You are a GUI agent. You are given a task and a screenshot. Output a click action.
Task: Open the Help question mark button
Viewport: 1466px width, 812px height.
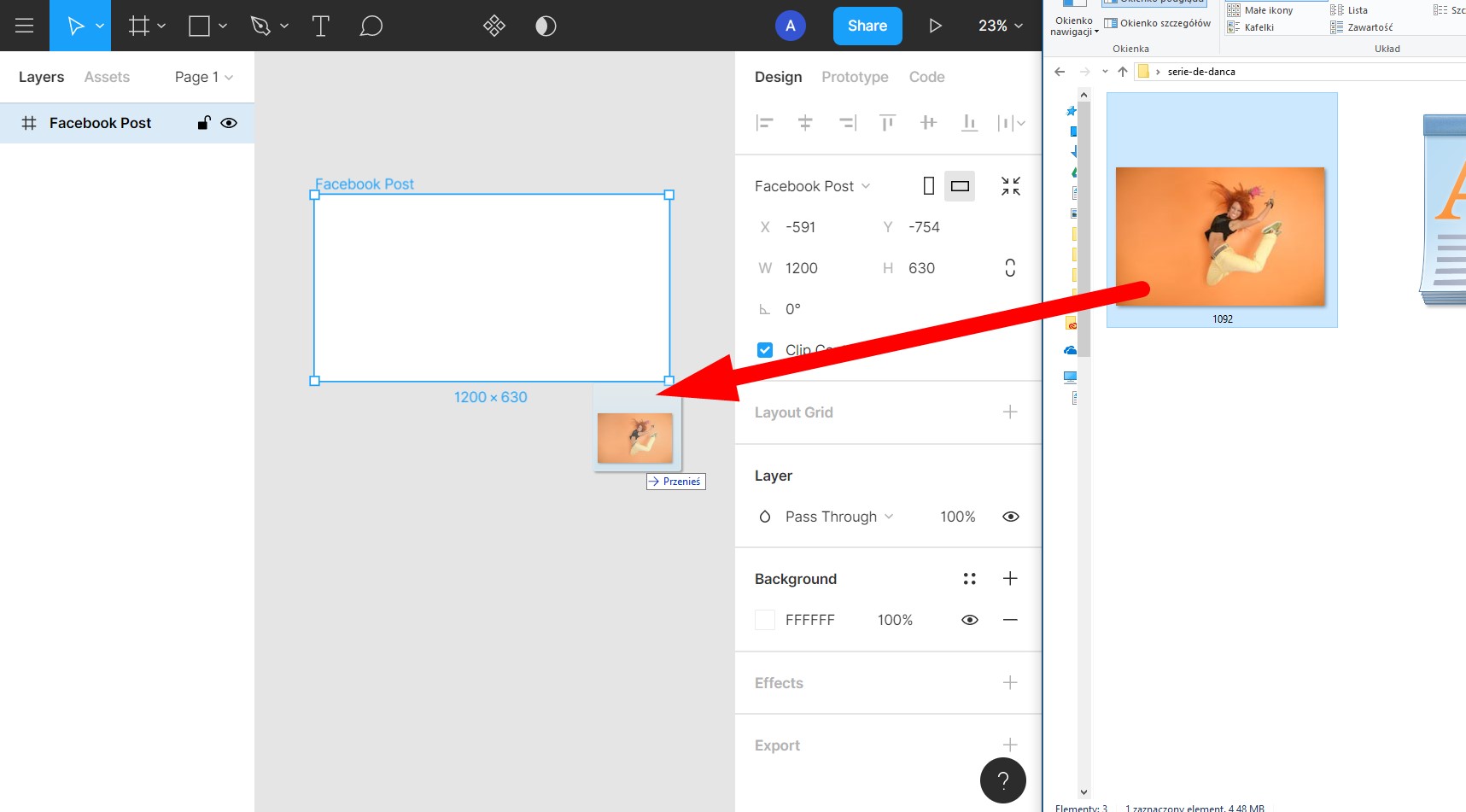point(1003,780)
